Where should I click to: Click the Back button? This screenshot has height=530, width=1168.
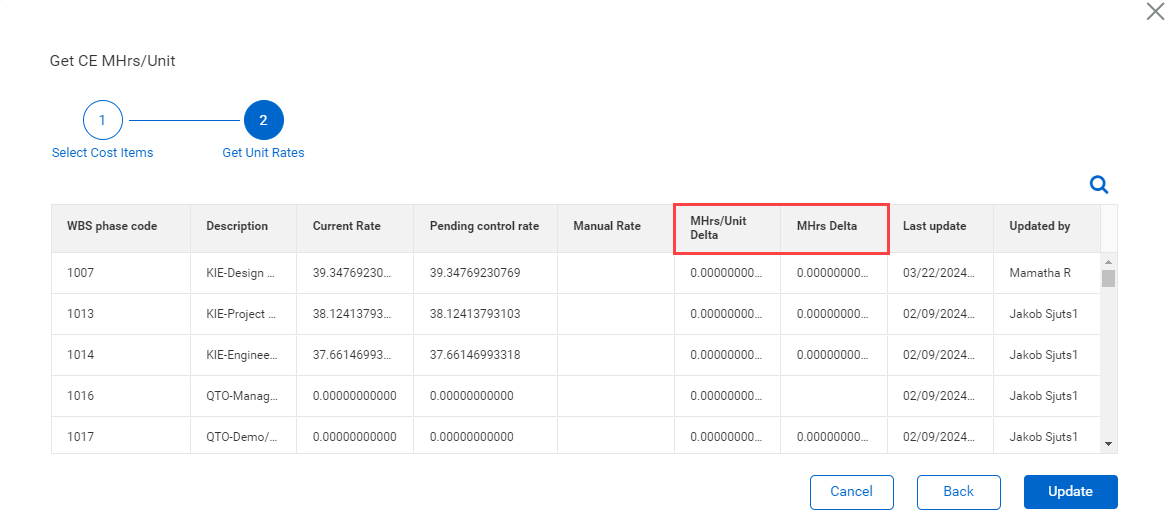[958, 491]
